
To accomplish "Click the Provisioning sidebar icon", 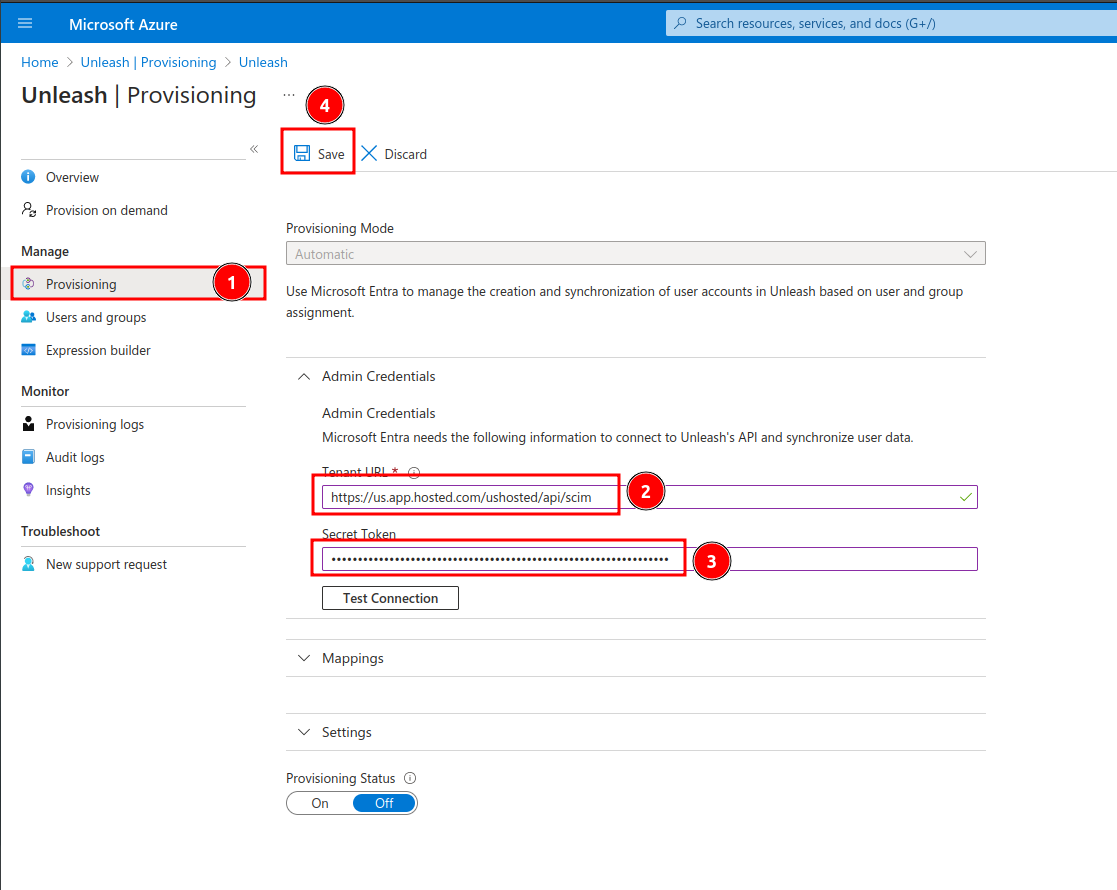I will (x=26, y=284).
